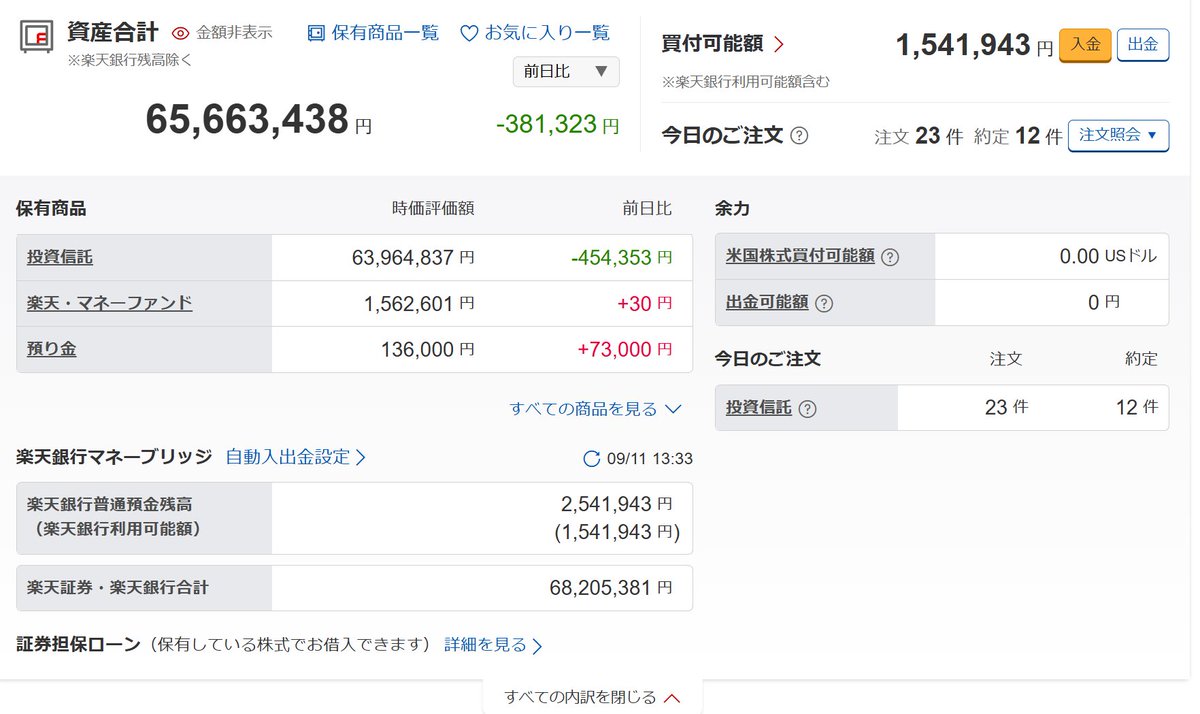Open 投資信託 in 今日のご注文 table
Viewport: 1200px width, 714px height.
759,407
